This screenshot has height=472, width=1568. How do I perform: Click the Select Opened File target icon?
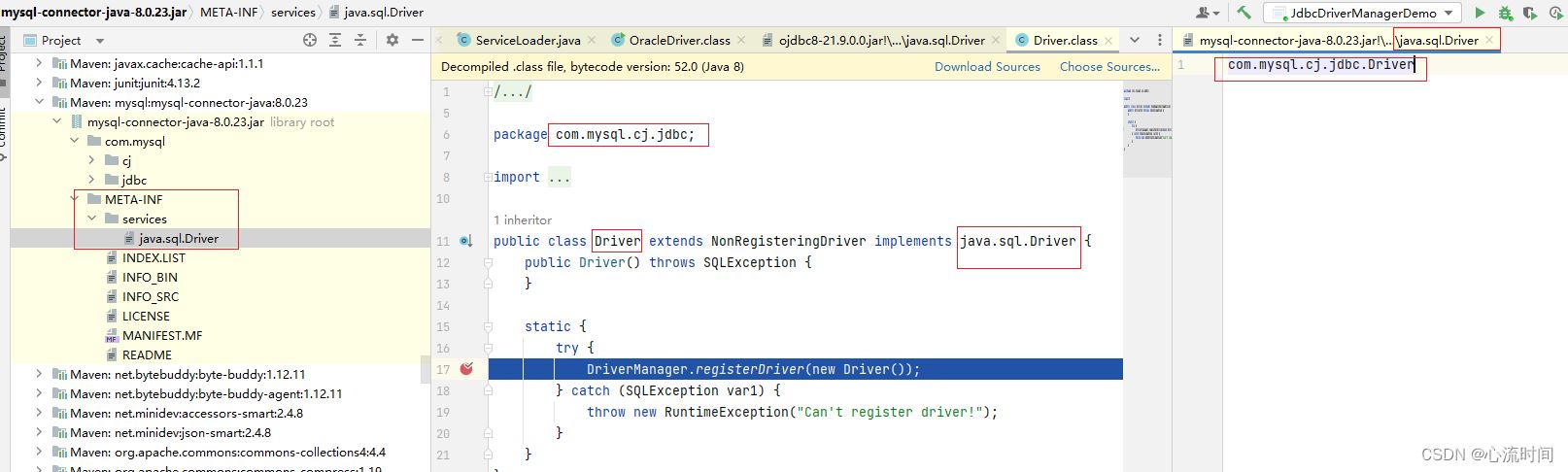[310, 40]
